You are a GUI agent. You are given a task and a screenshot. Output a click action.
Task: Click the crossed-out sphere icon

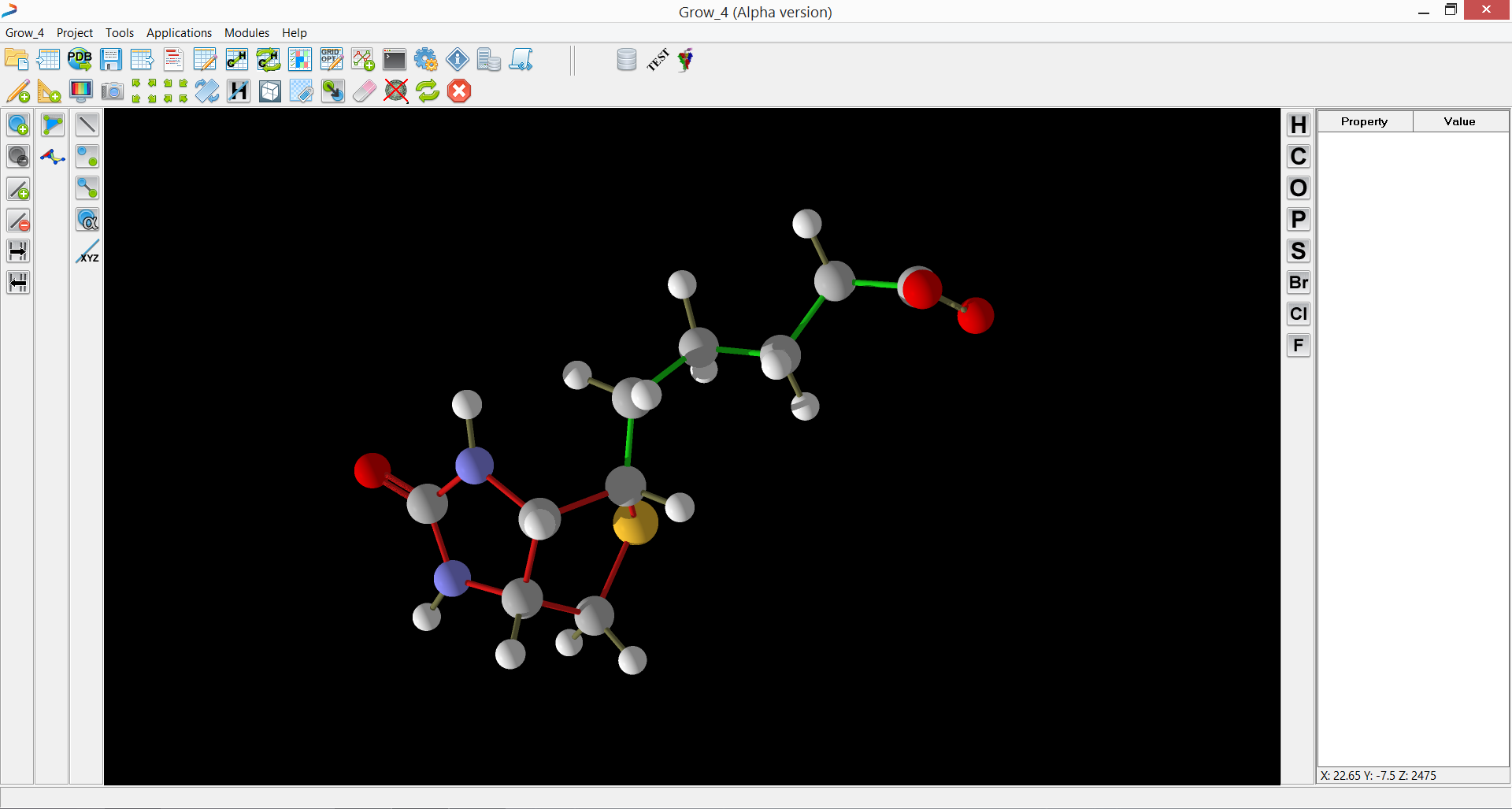(396, 91)
